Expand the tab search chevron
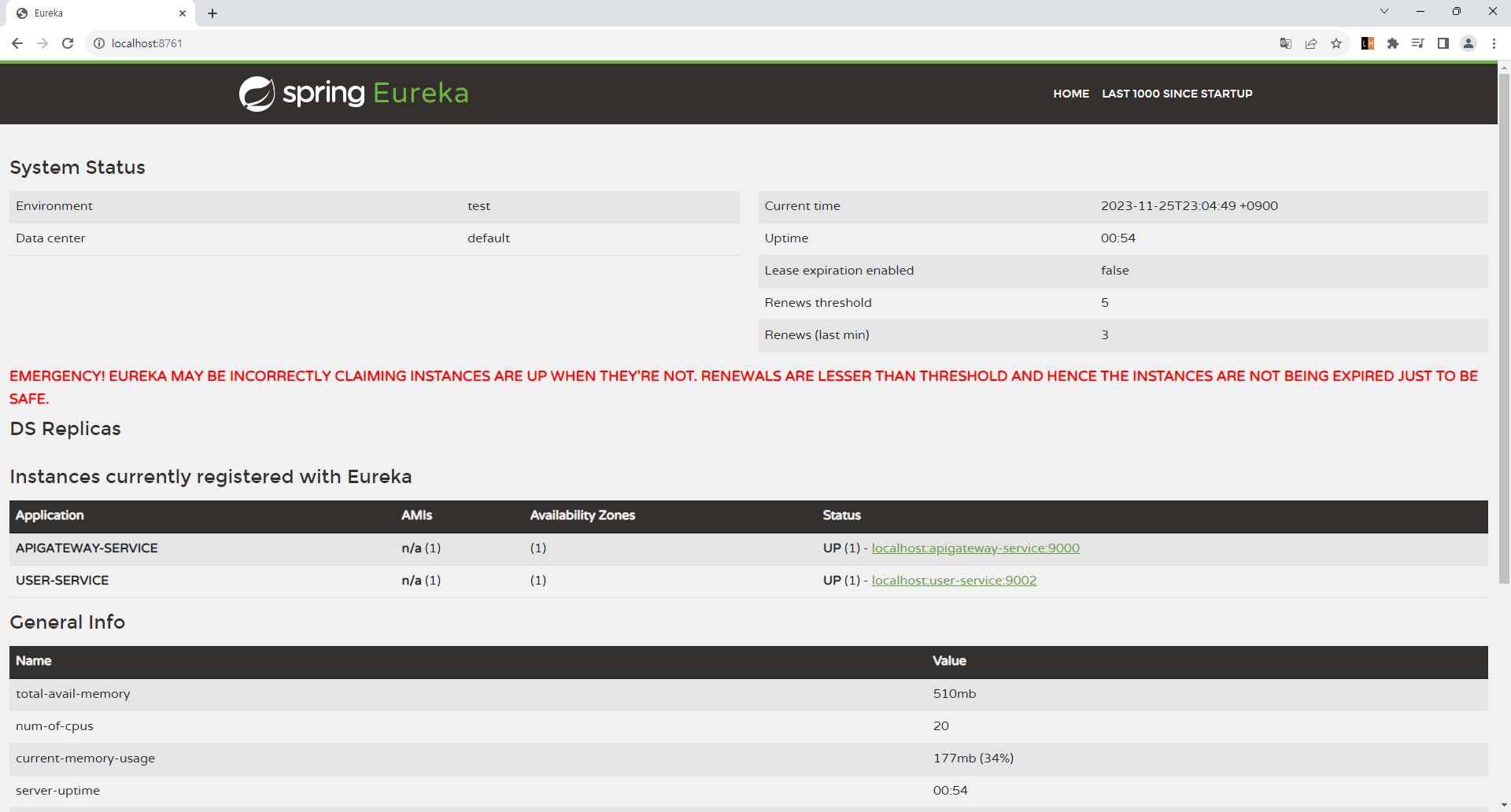1511x812 pixels. pyautogui.click(x=1384, y=11)
